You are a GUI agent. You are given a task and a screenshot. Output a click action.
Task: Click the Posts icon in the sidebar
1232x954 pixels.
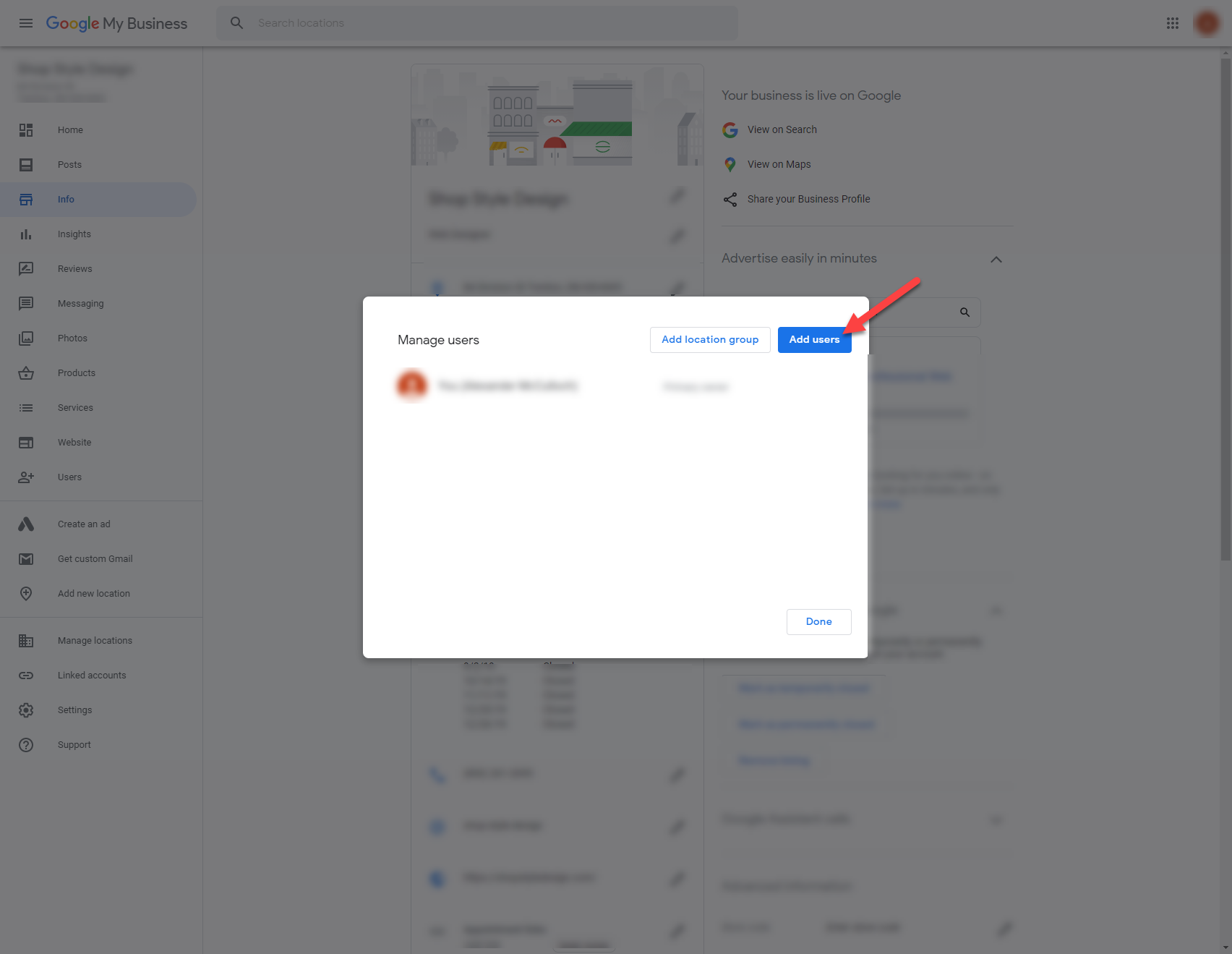(26, 165)
